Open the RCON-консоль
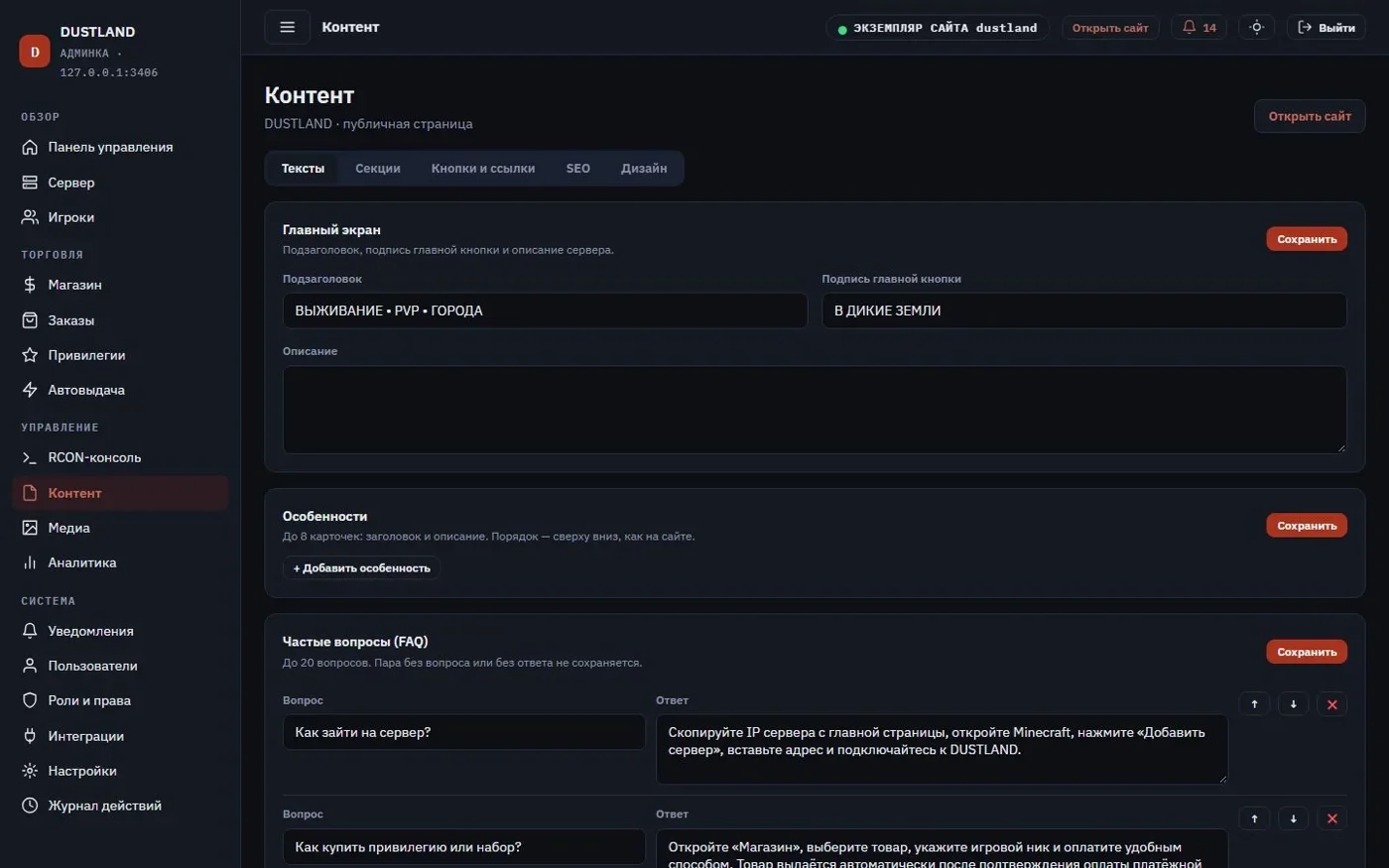The height and width of the screenshot is (868, 1389). pyautogui.click(x=120, y=457)
